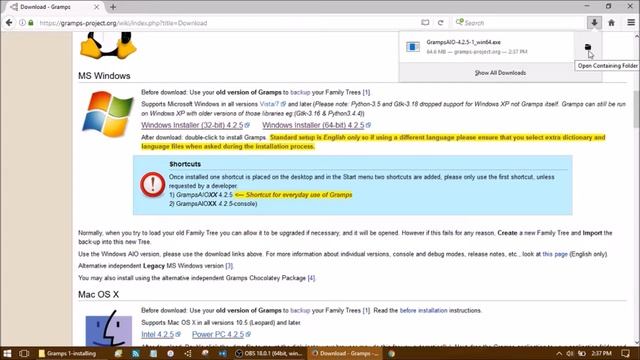Go to the Firefox home page icon
The width and height of the screenshot is (640, 360).
click(x=611, y=23)
